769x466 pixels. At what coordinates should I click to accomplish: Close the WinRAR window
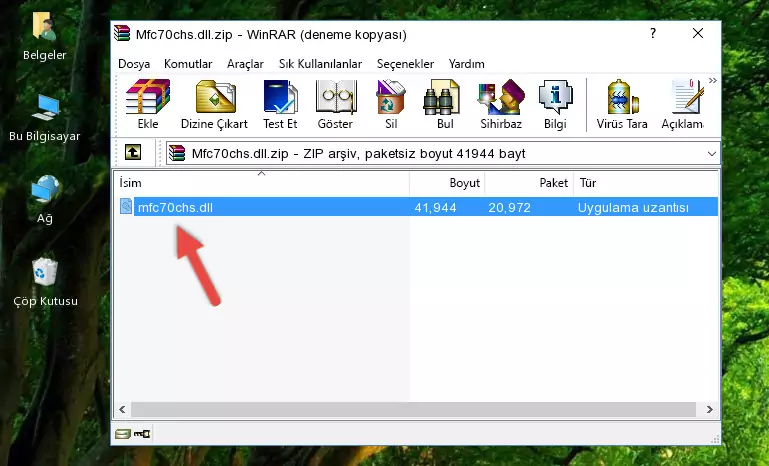tap(698, 33)
